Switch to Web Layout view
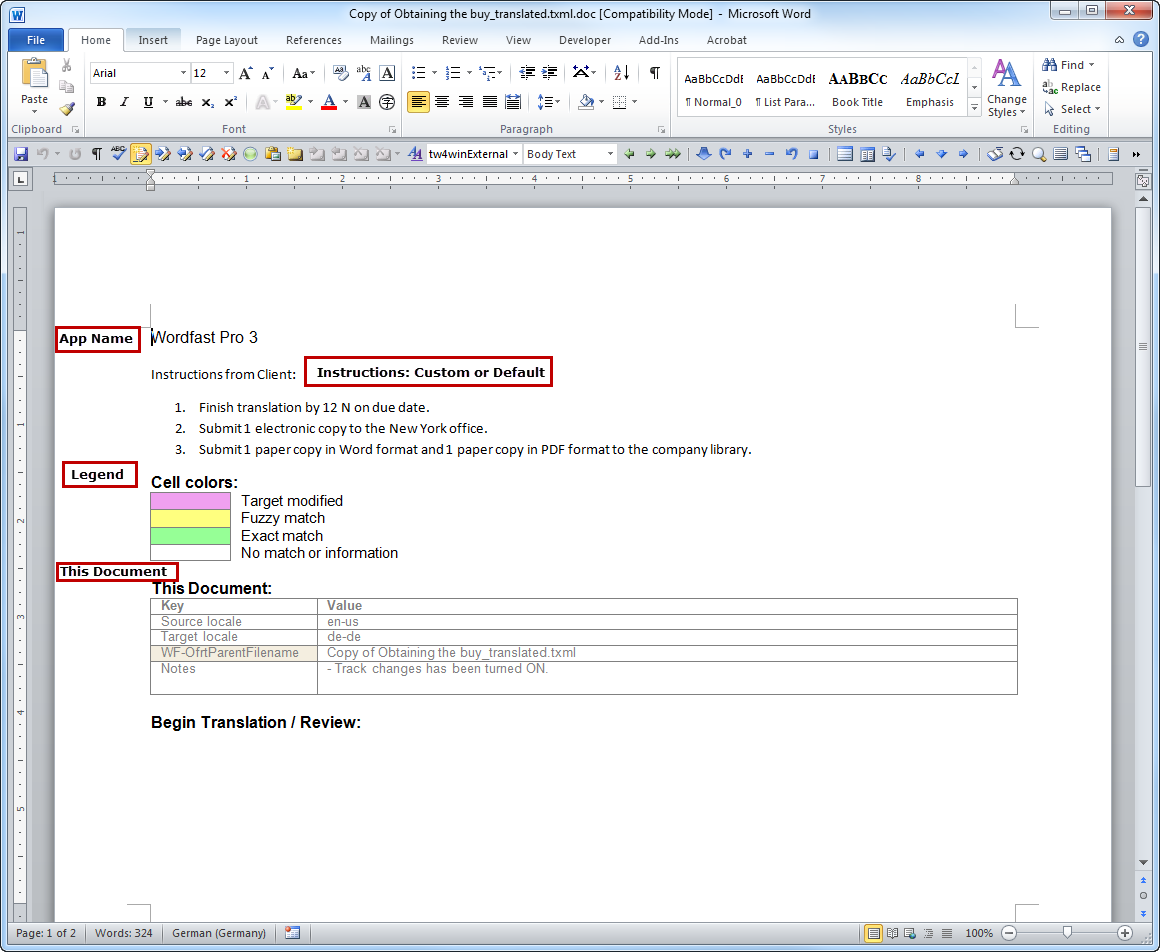1160x952 pixels. (x=910, y=934)
